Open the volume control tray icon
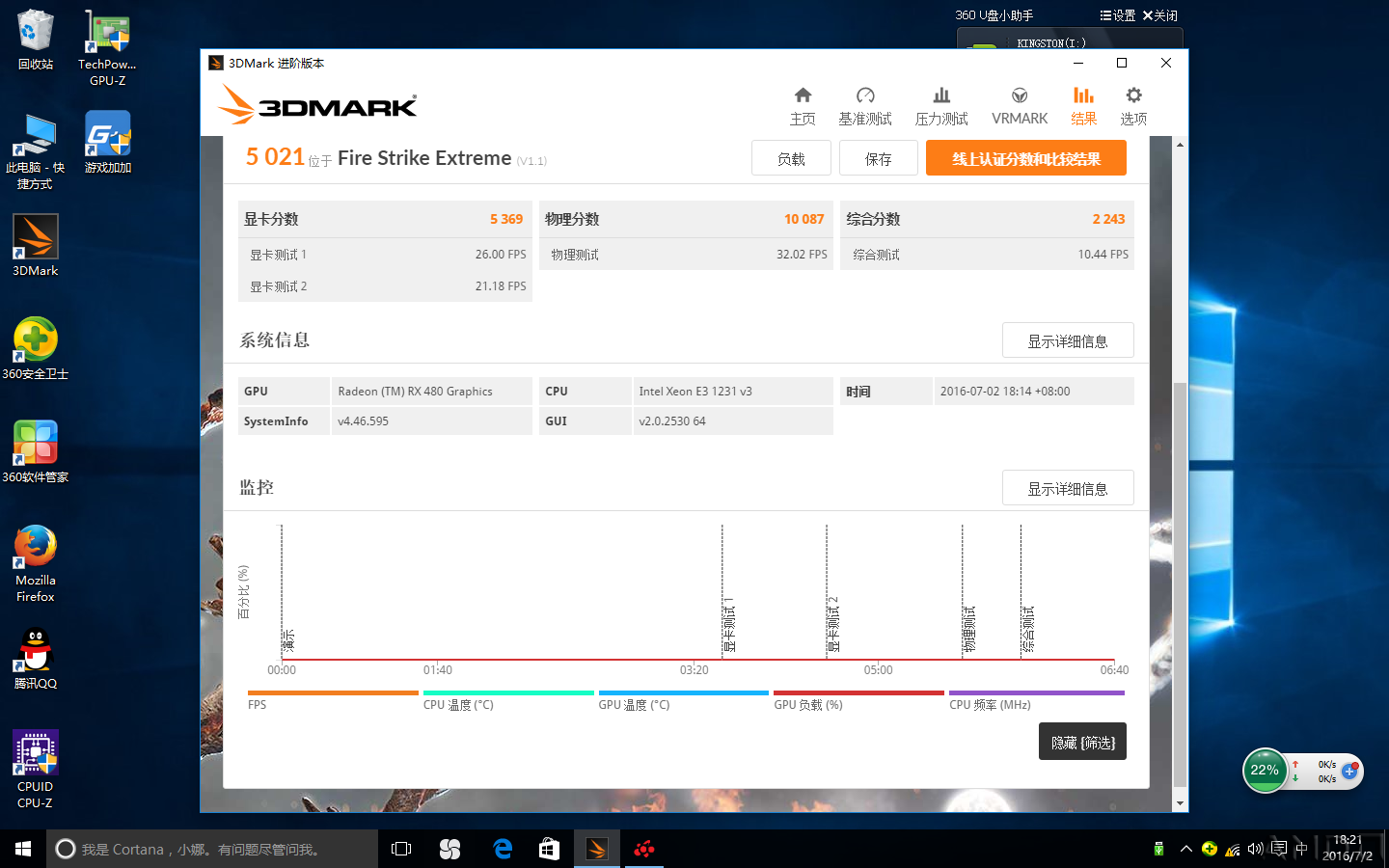 click(1255, 849)
